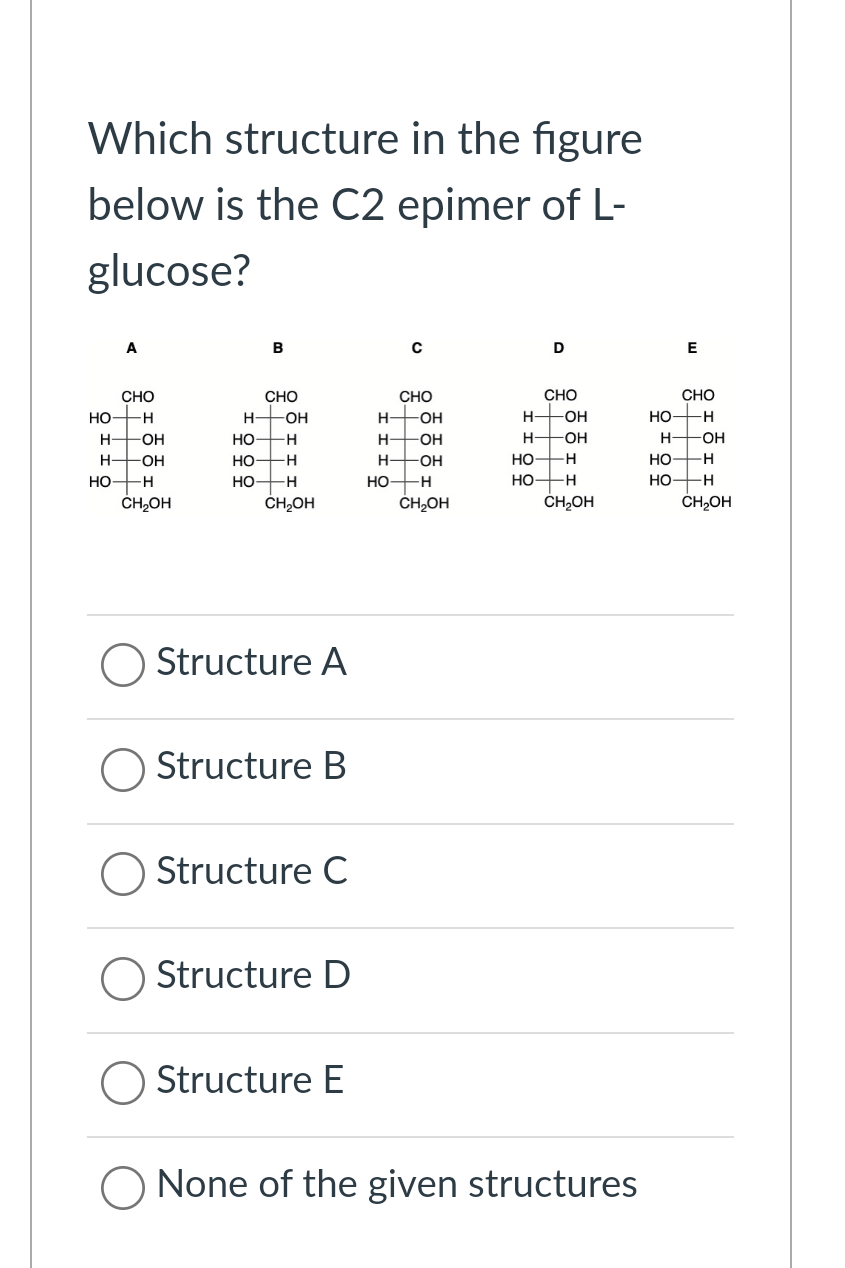The height and width of the screenshot is (1268, 845).
Task: Click the Structure A answer label
Action: [251, 662]
